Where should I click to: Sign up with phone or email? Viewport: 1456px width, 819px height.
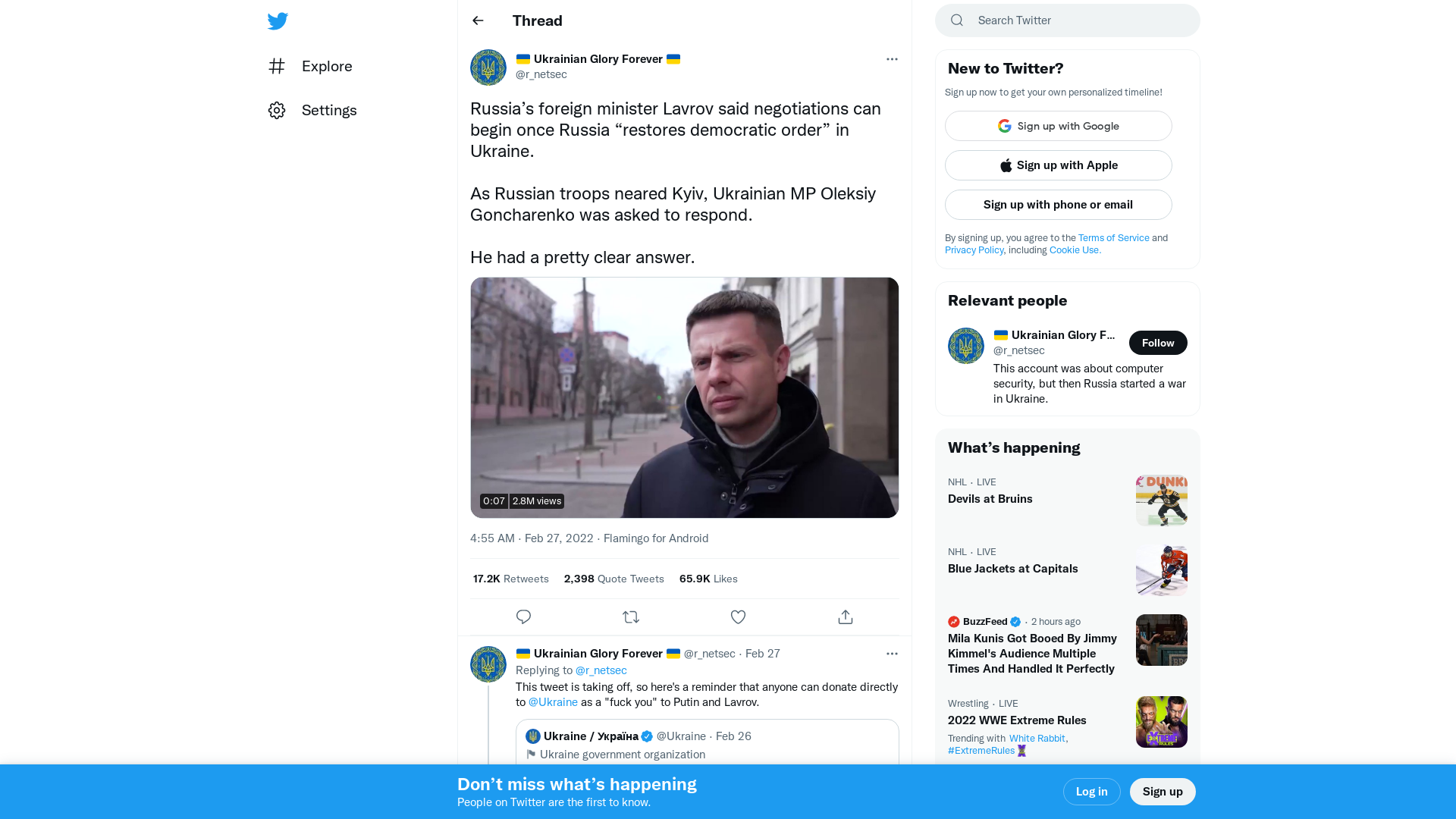tap(1059, 205)
